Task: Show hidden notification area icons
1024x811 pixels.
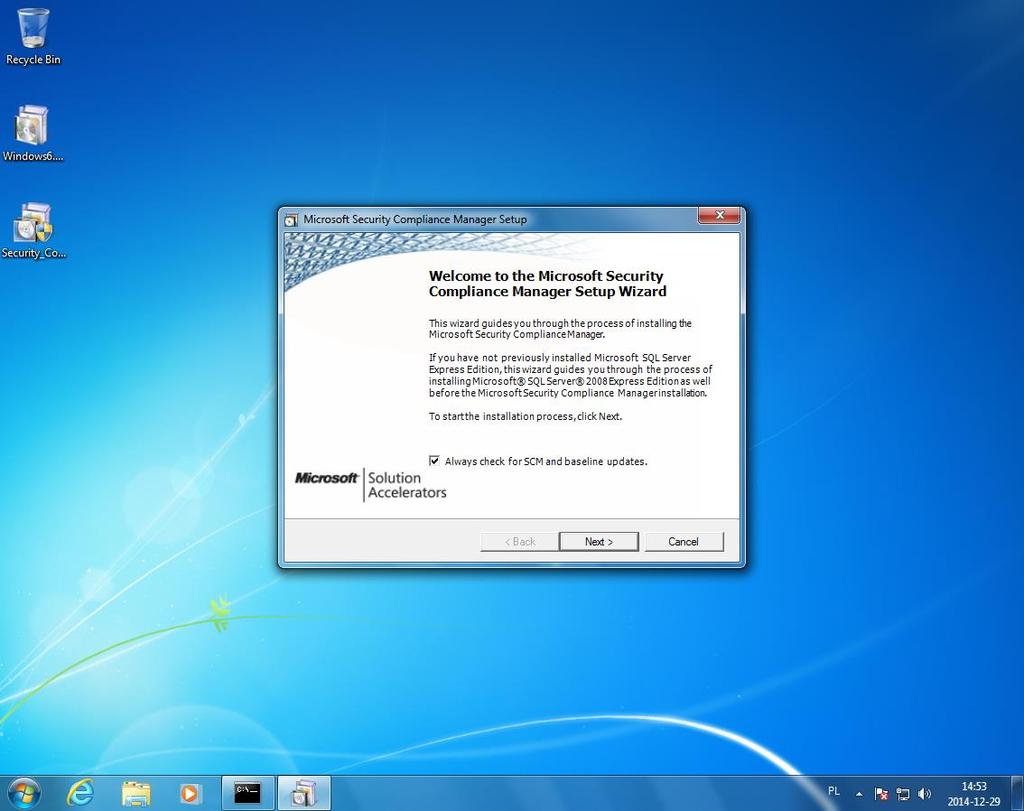Action: click(859, 794)
